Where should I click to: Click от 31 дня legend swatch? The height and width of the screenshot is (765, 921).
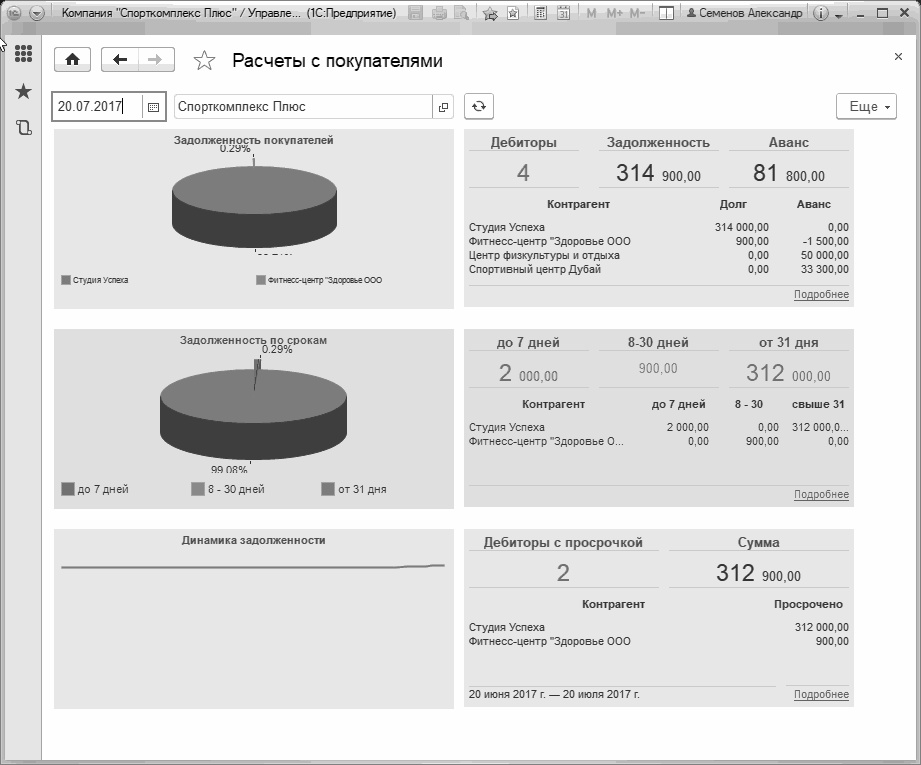click(x=328, y=489)
